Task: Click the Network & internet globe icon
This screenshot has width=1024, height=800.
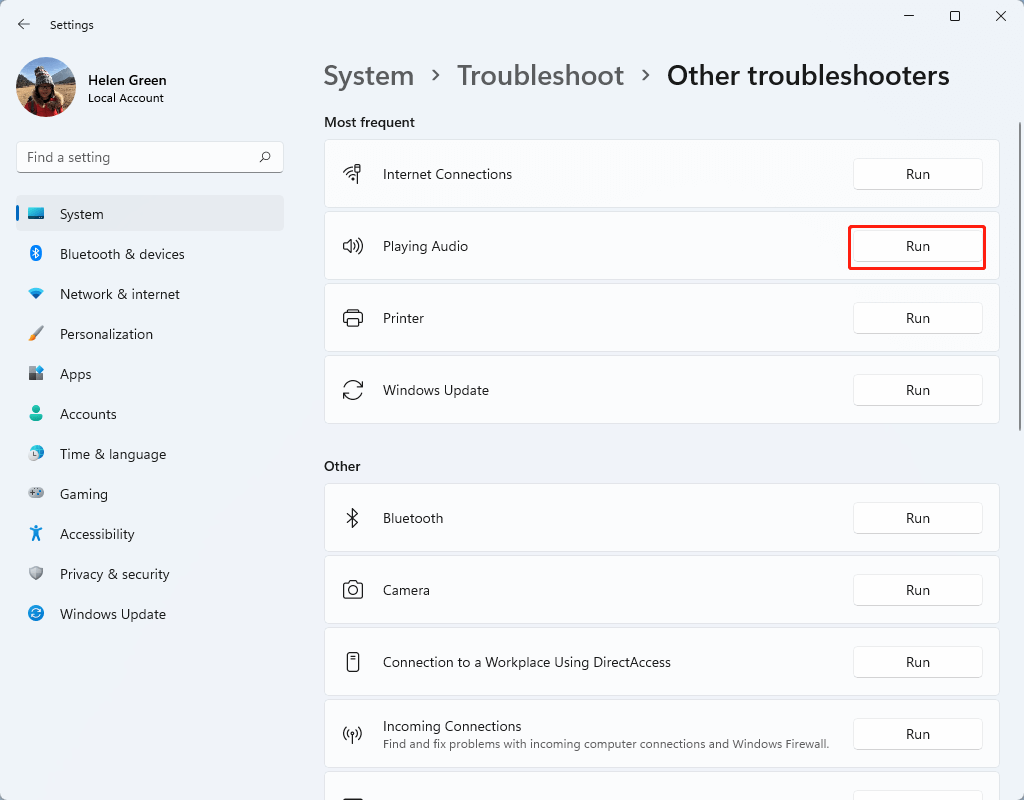Action: click(36, 294)
